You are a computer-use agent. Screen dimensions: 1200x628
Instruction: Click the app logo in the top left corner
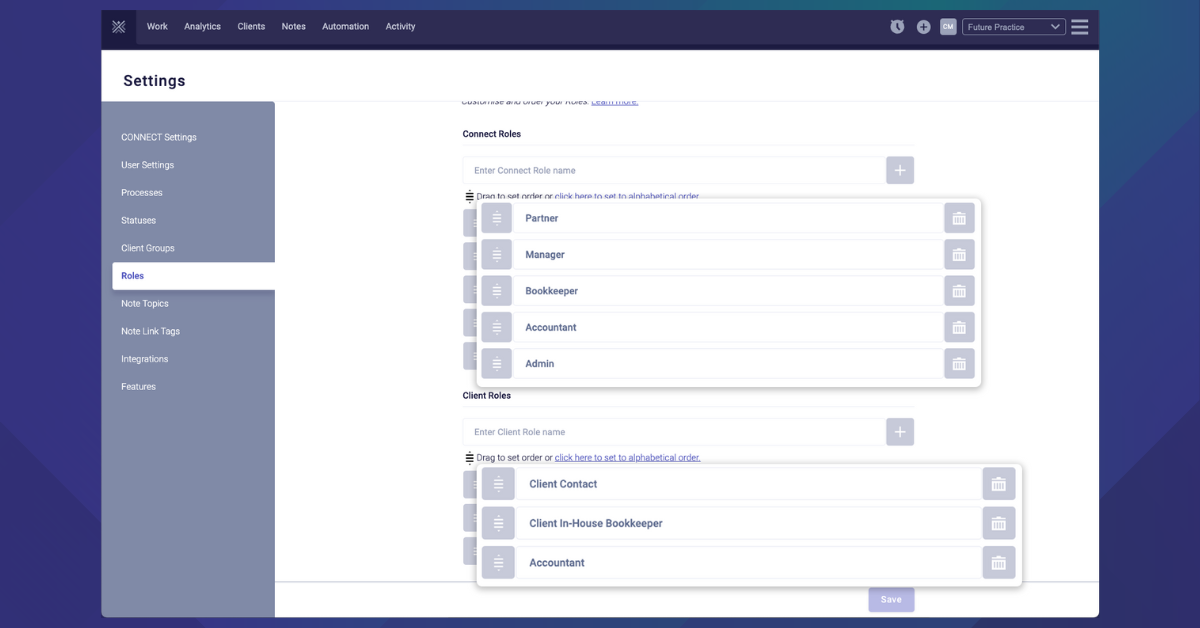(x=118, y=26)
